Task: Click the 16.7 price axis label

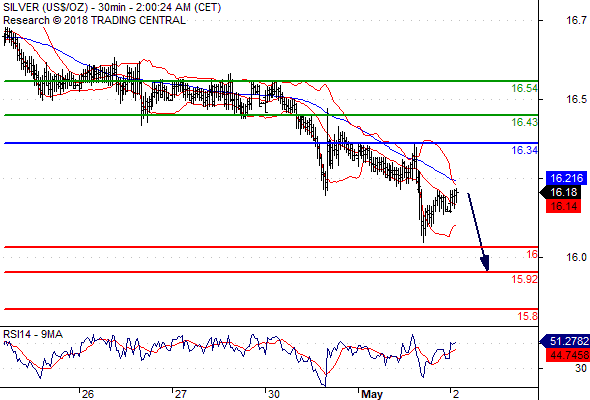Action: click(x=576, y=20)
